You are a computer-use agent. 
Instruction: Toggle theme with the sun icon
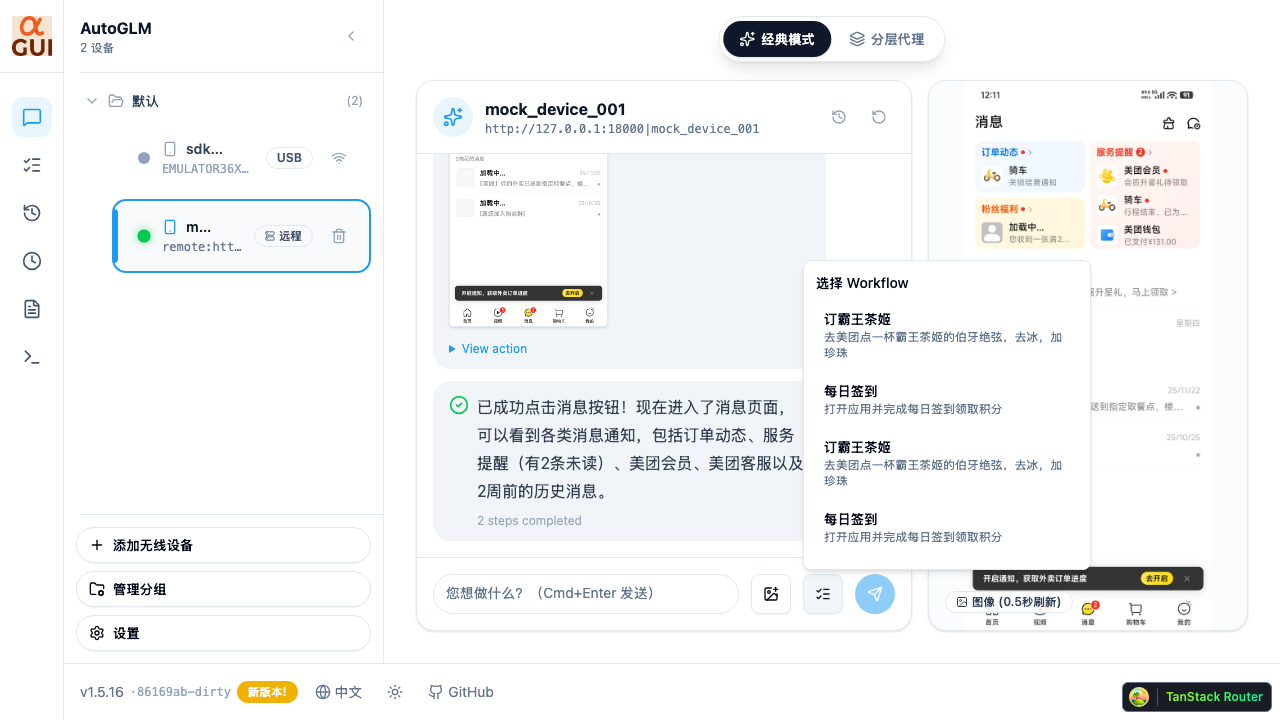tap(395, 692)
